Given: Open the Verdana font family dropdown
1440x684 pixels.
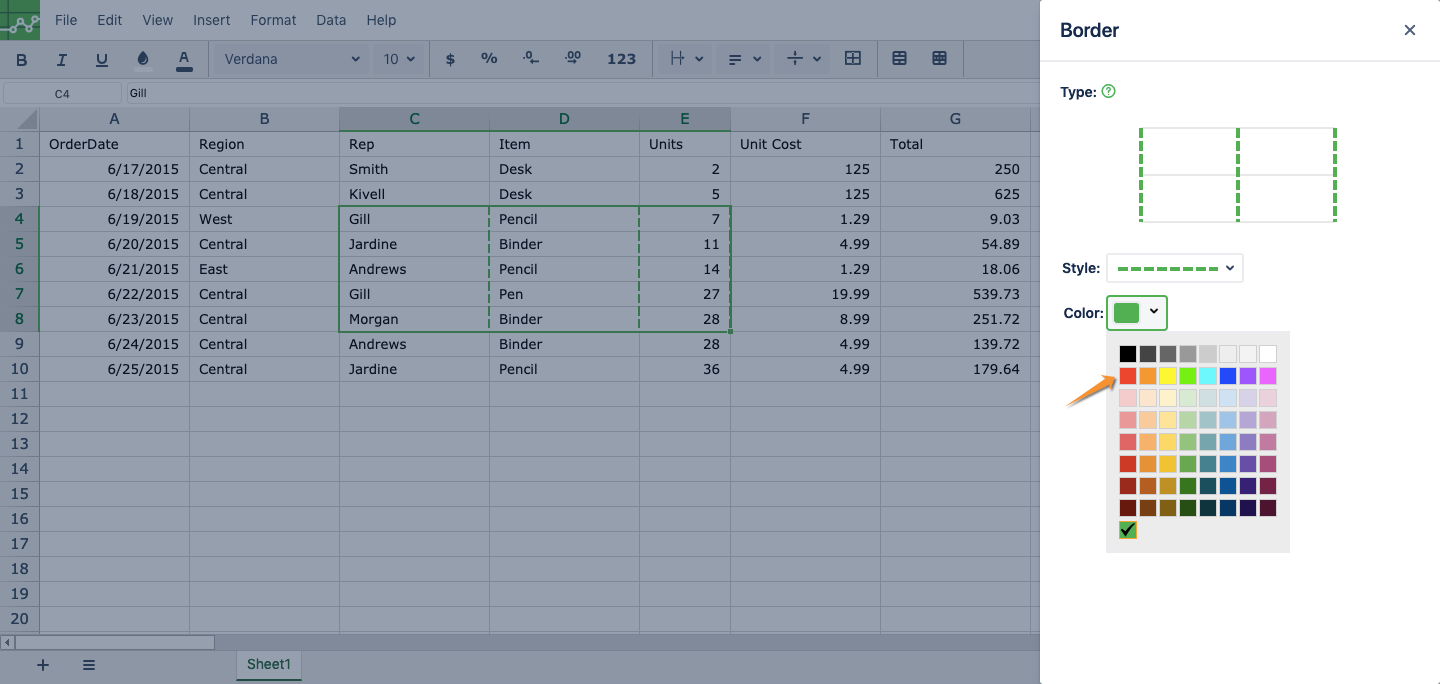Looking at the screenshot, I should [291, 59].
